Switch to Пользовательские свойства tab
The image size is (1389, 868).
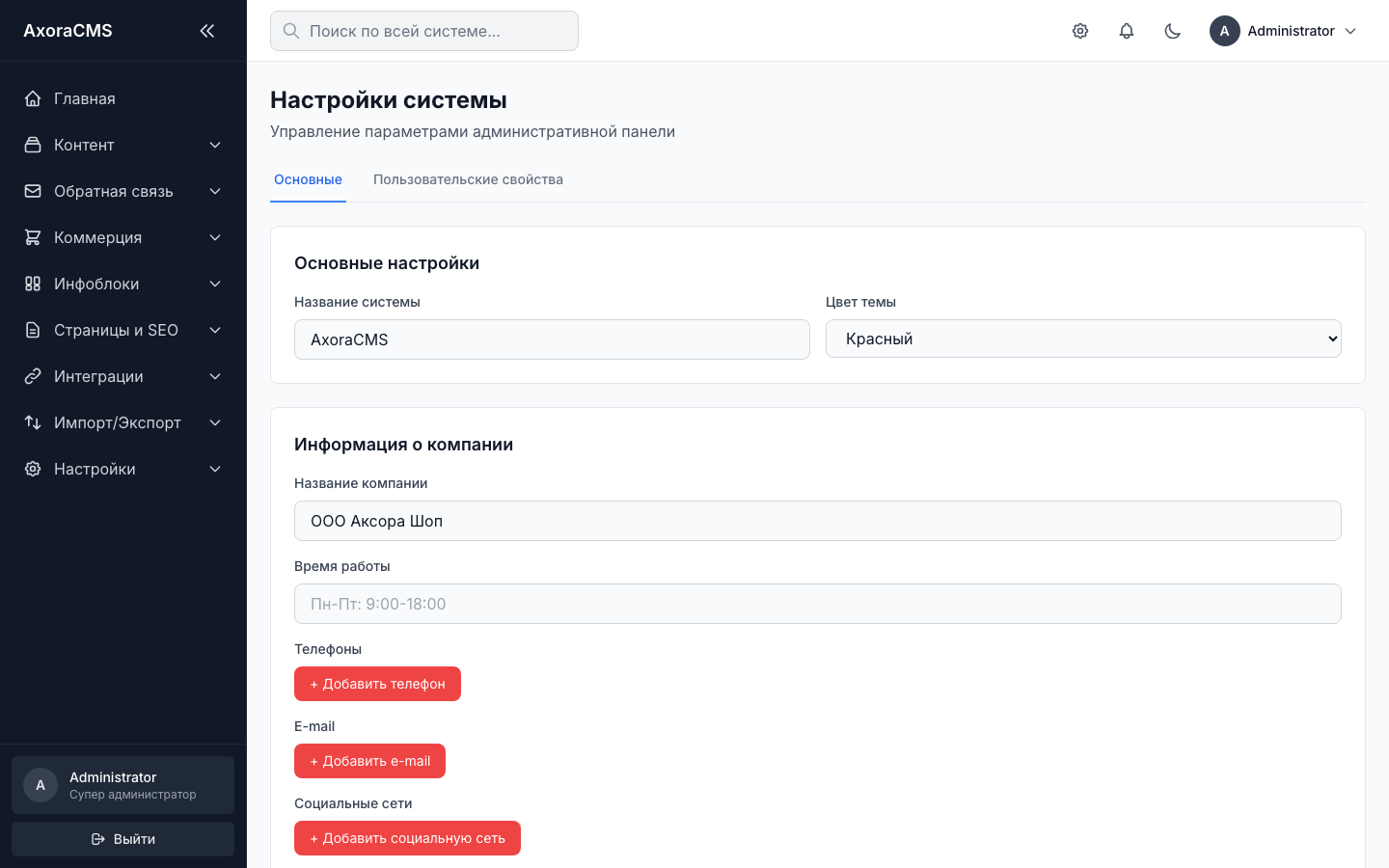pyautogui.click(x=468, y=179)
